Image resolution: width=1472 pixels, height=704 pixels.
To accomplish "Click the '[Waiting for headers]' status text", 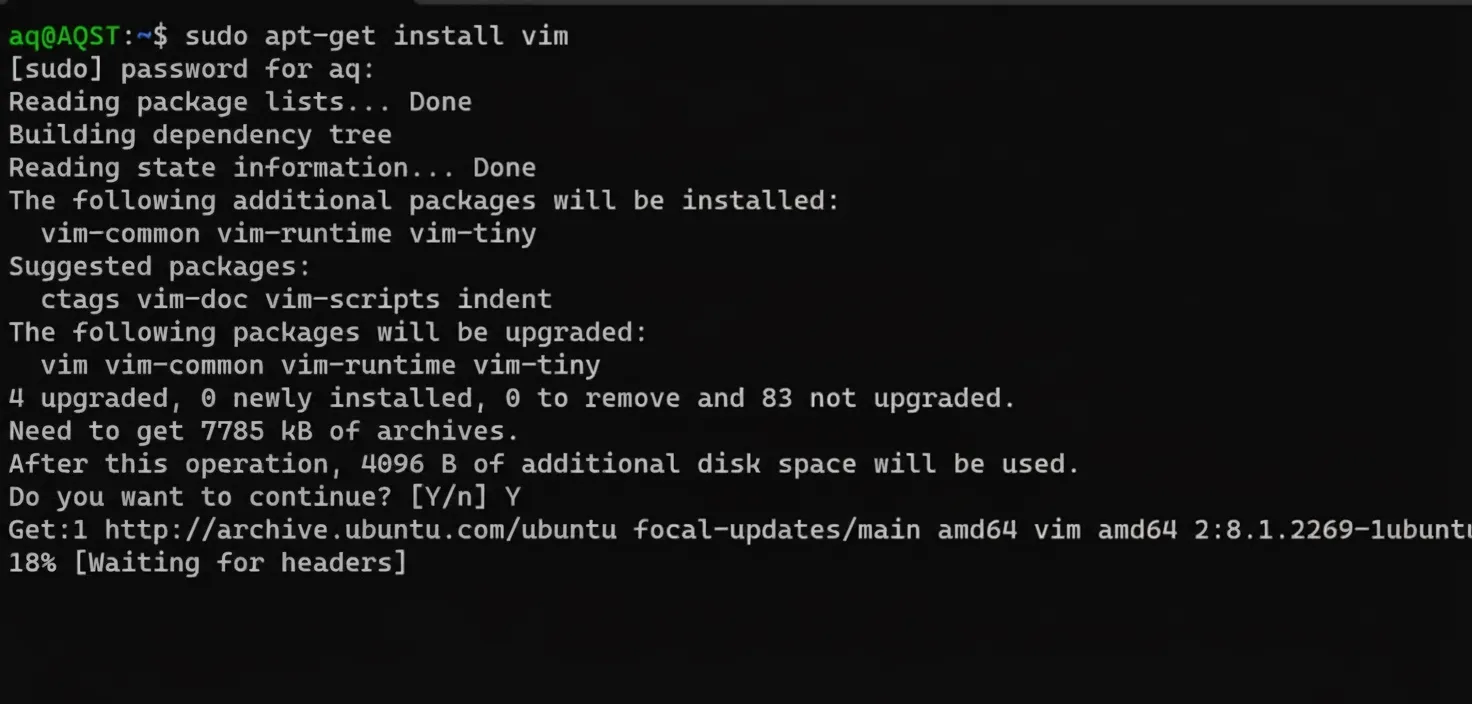I will click(x=240, y=563).
